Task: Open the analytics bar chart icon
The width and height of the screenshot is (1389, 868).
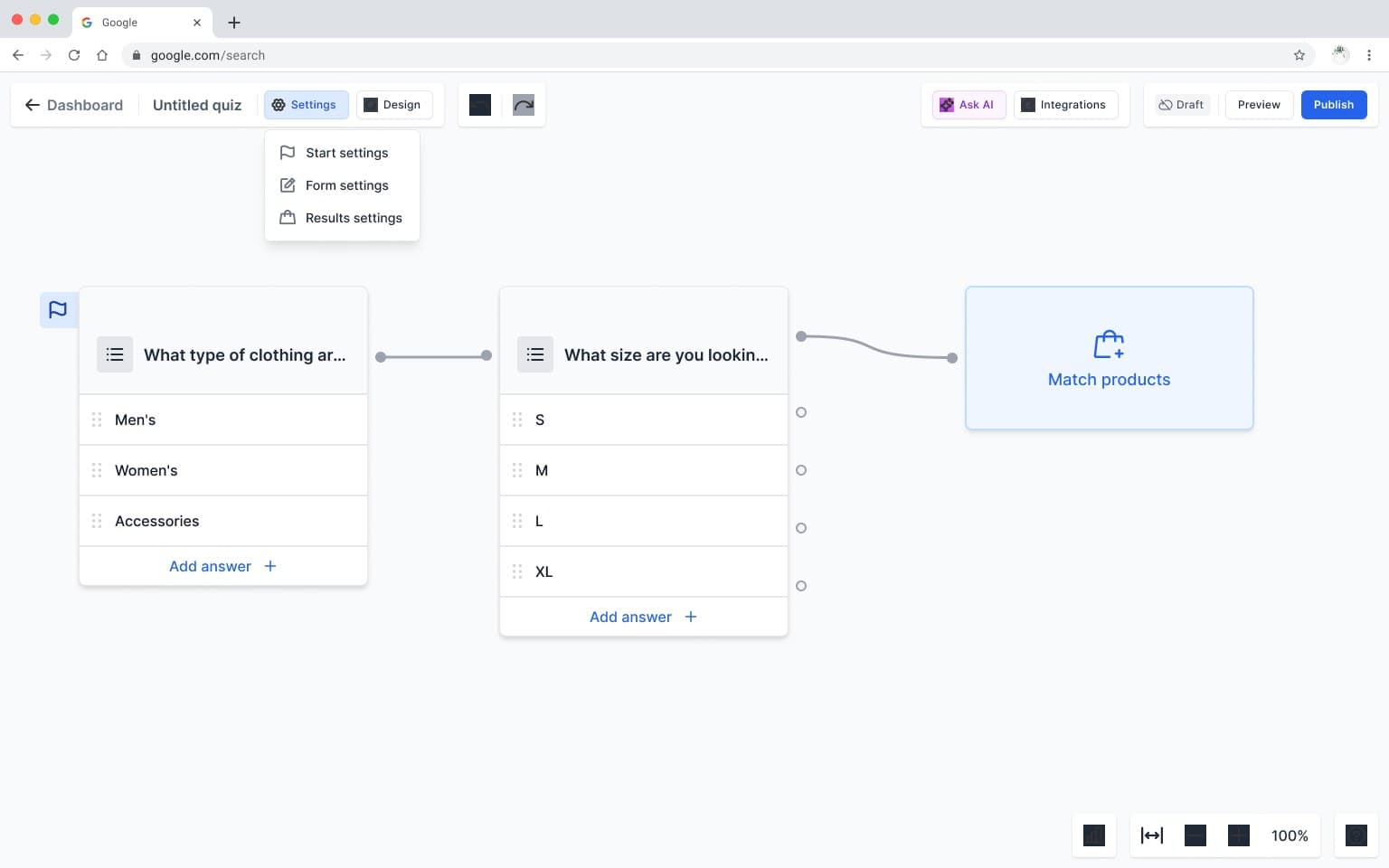Action: click(x=1094, y=835)
